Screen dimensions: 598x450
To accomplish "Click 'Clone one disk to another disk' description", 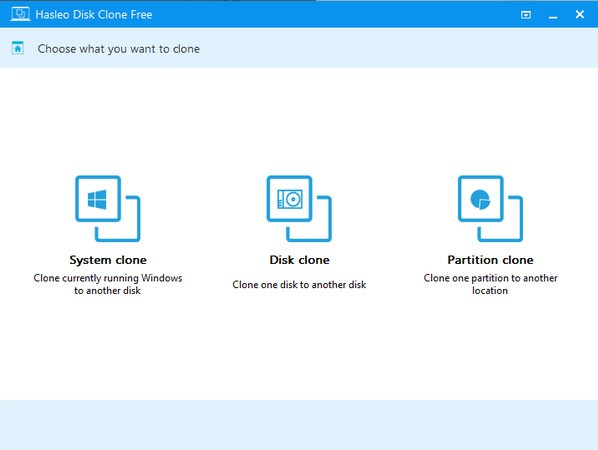I will (x=299, y=284).
